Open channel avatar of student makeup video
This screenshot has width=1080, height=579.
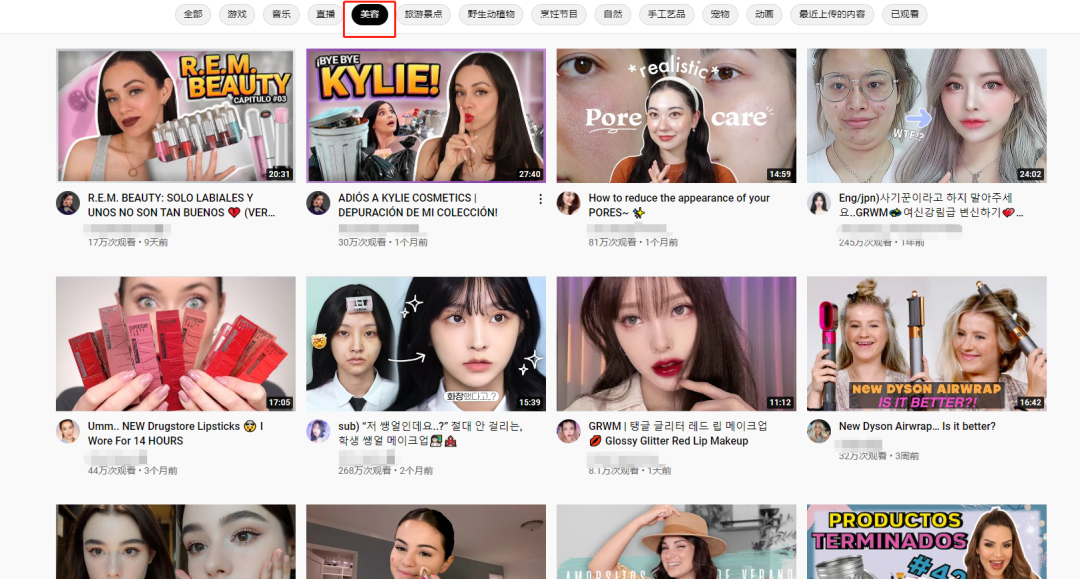point(318,431)
